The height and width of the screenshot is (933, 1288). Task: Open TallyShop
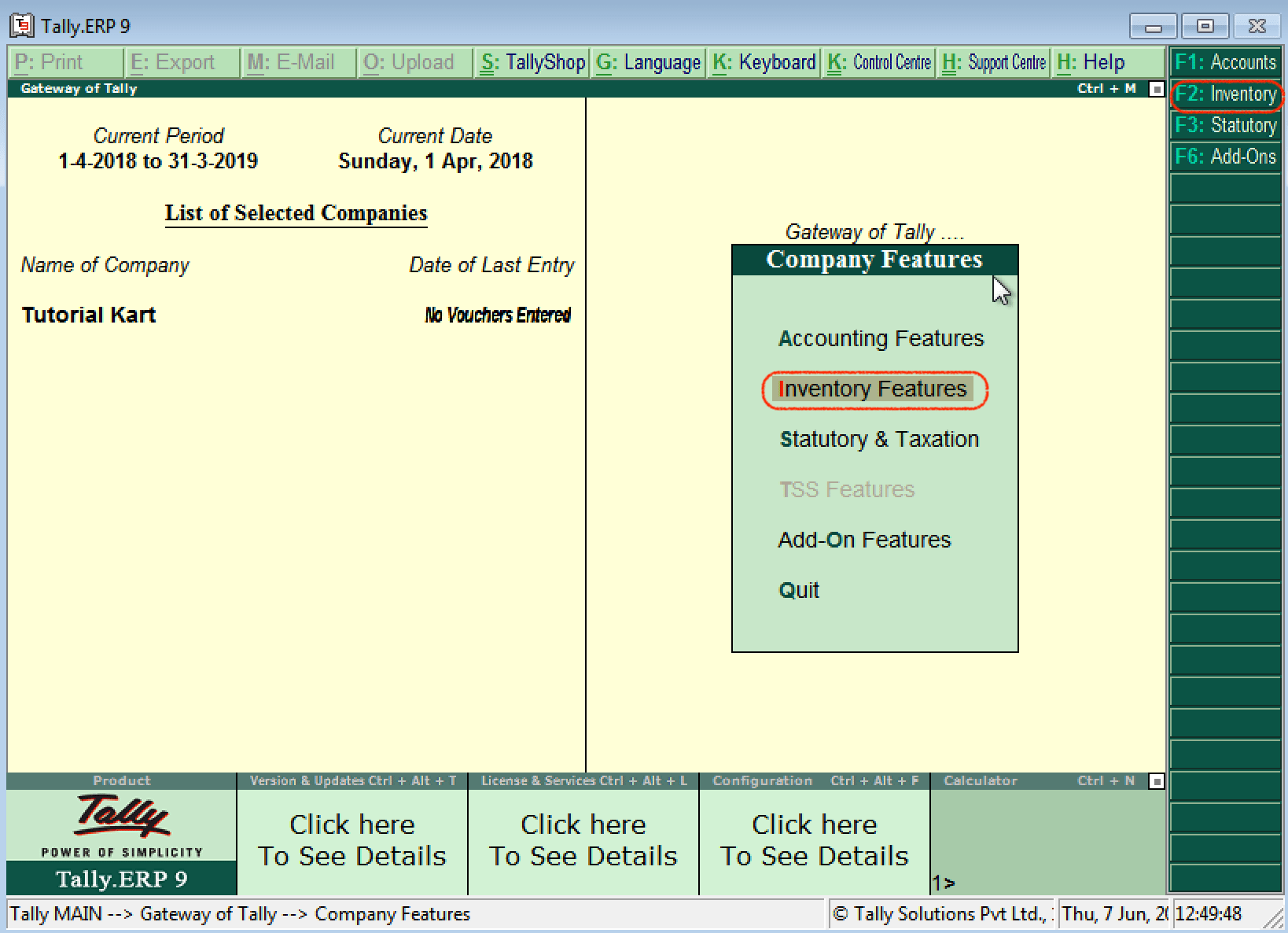tap(532, 62)
